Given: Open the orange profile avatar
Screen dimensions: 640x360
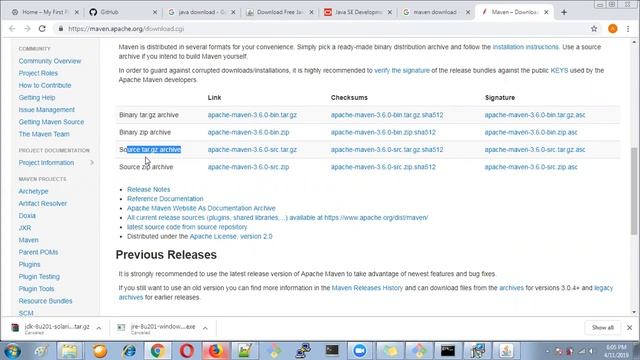Looking at the screenshot, I should pos(612,29).
